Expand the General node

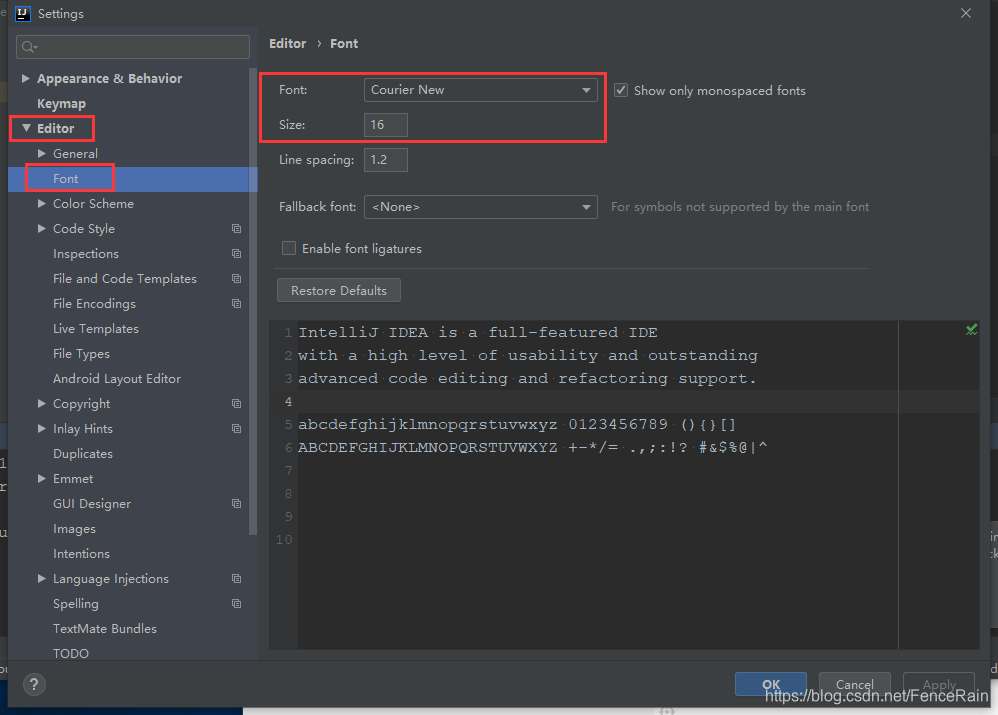[x=41, y=153]
